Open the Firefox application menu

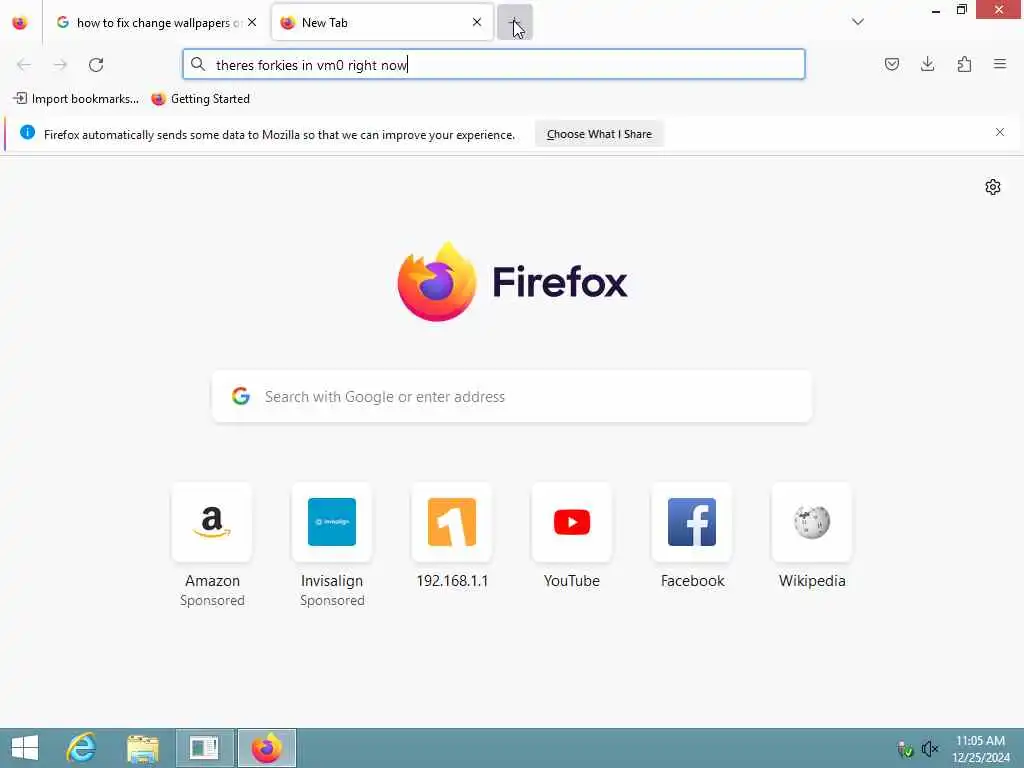coord(1000,64)
